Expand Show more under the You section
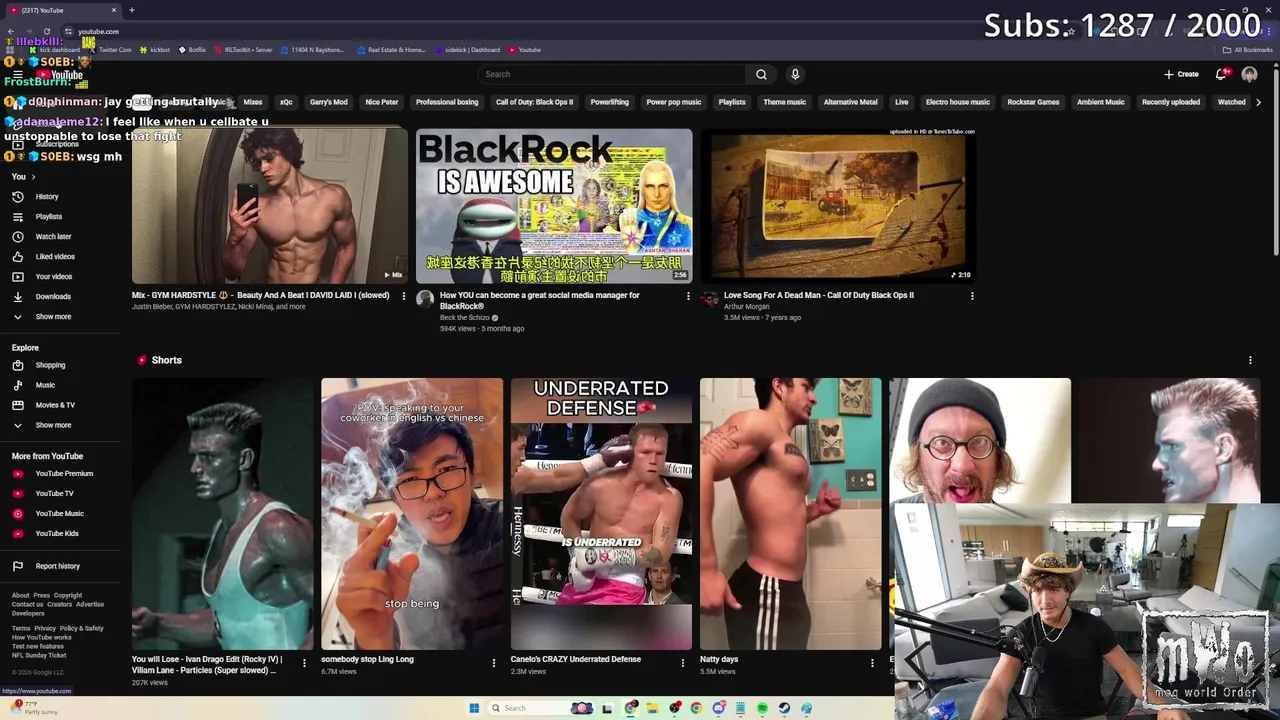The height and width of the screenshot is (720, 1280). point(62,317)
